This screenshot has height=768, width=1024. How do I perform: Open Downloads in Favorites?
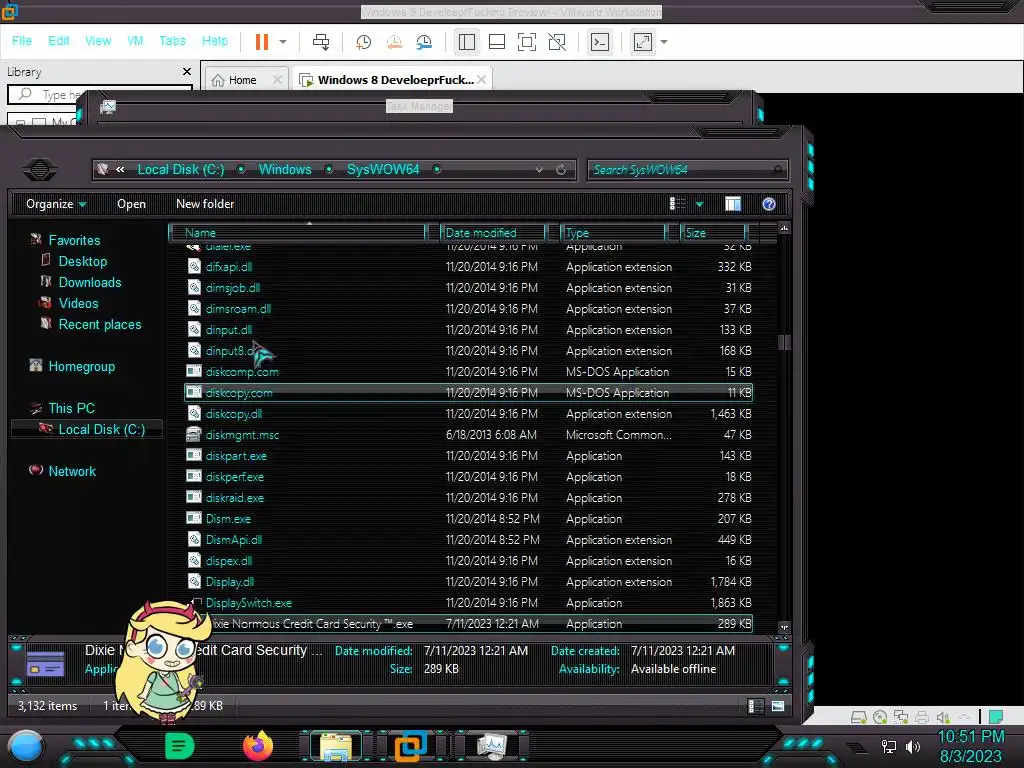pyautogui.click(x=89, y=282)
